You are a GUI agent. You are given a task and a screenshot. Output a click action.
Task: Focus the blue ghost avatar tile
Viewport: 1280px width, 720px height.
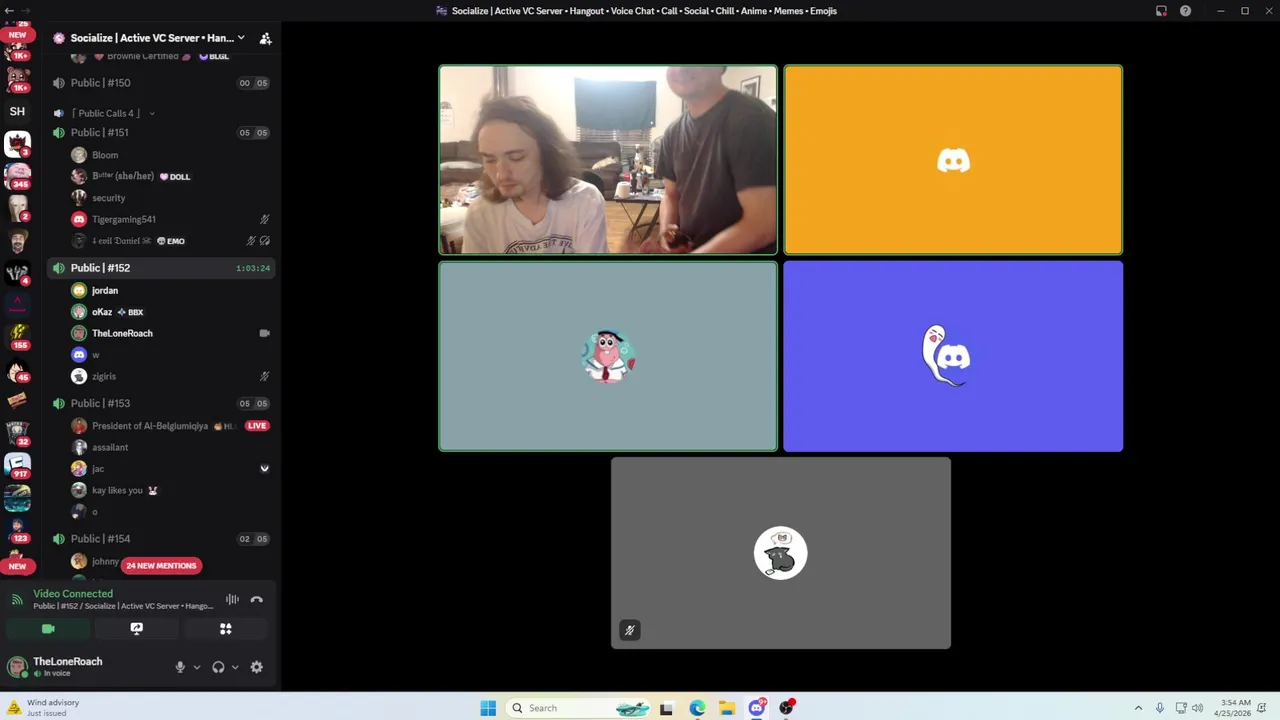[953, 357]
